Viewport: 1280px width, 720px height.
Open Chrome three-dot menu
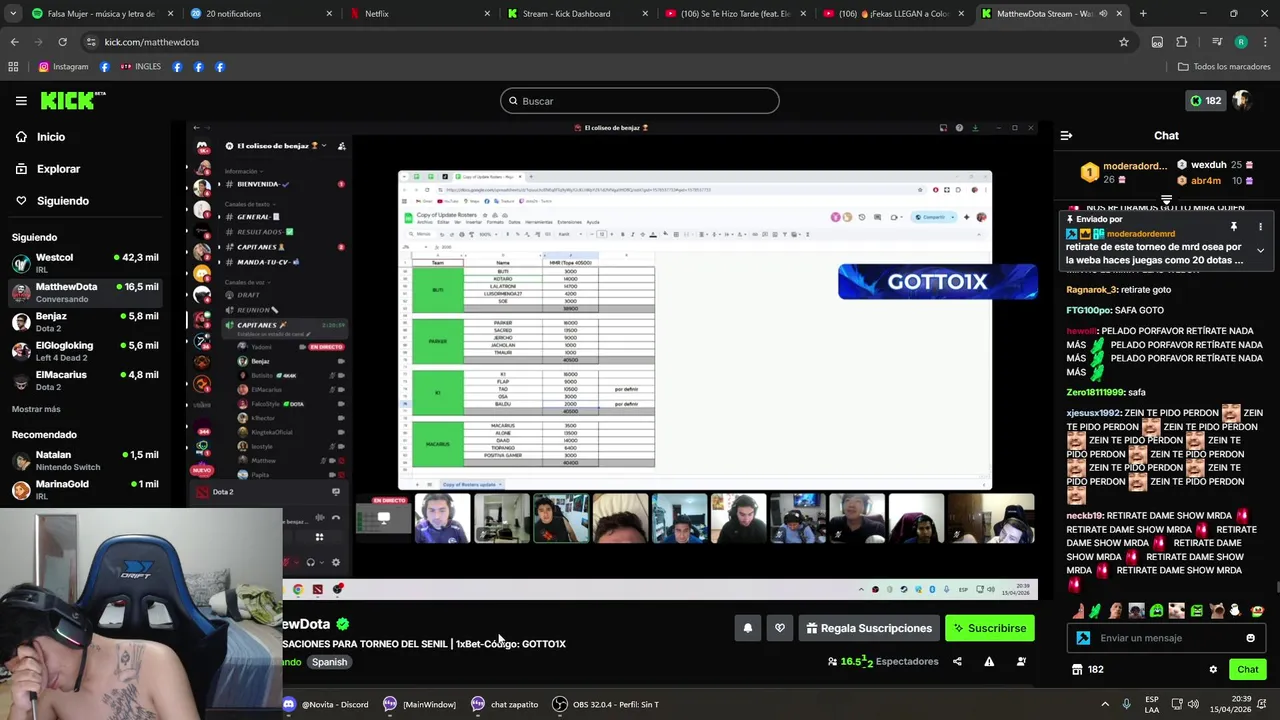point(1265,42)
